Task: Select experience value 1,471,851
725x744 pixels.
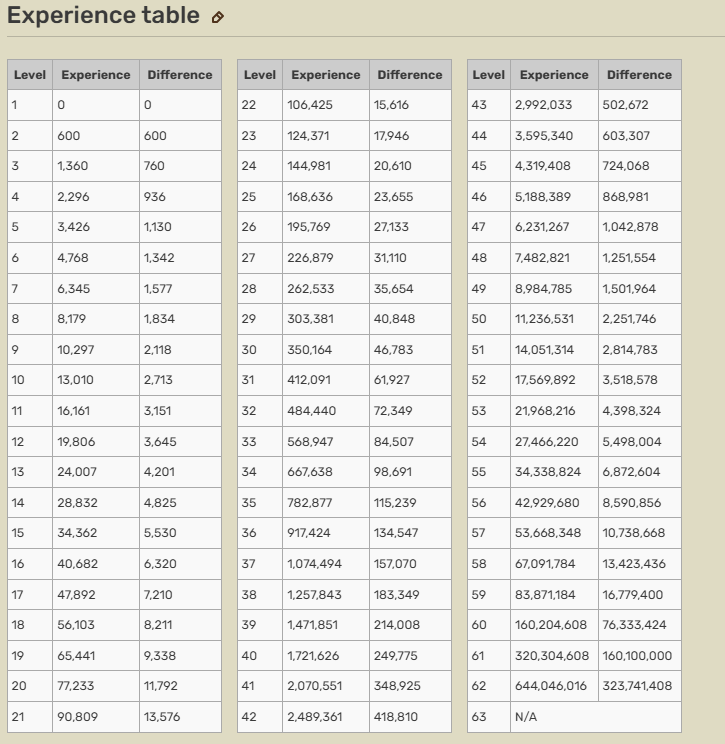Action: click(312, 625)
